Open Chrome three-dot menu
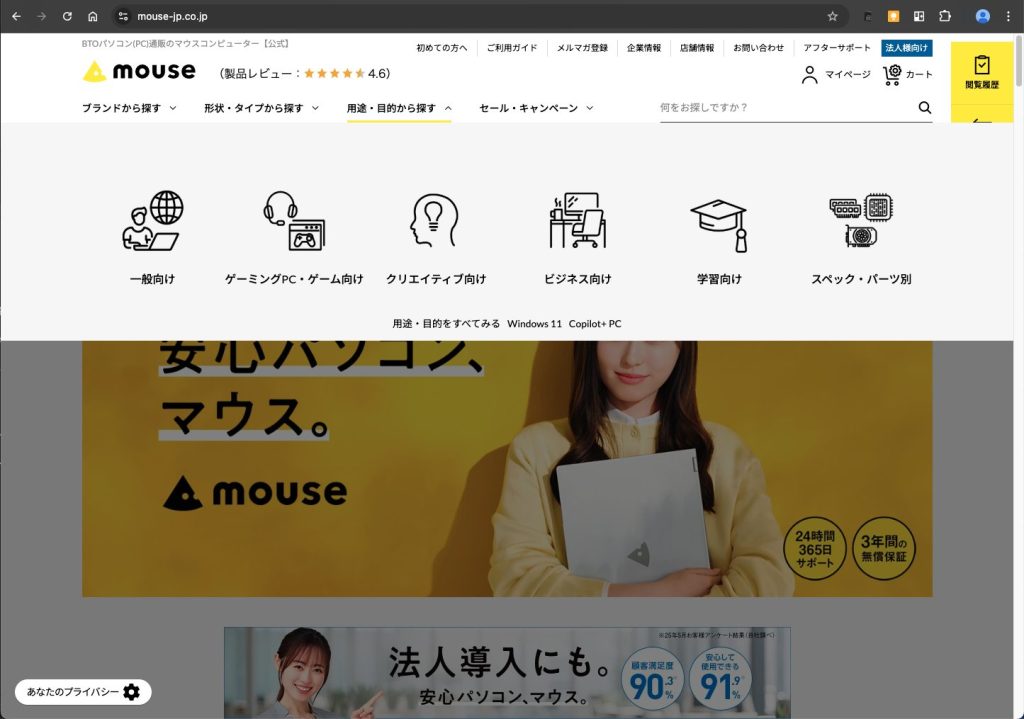 click(1008, 16)
